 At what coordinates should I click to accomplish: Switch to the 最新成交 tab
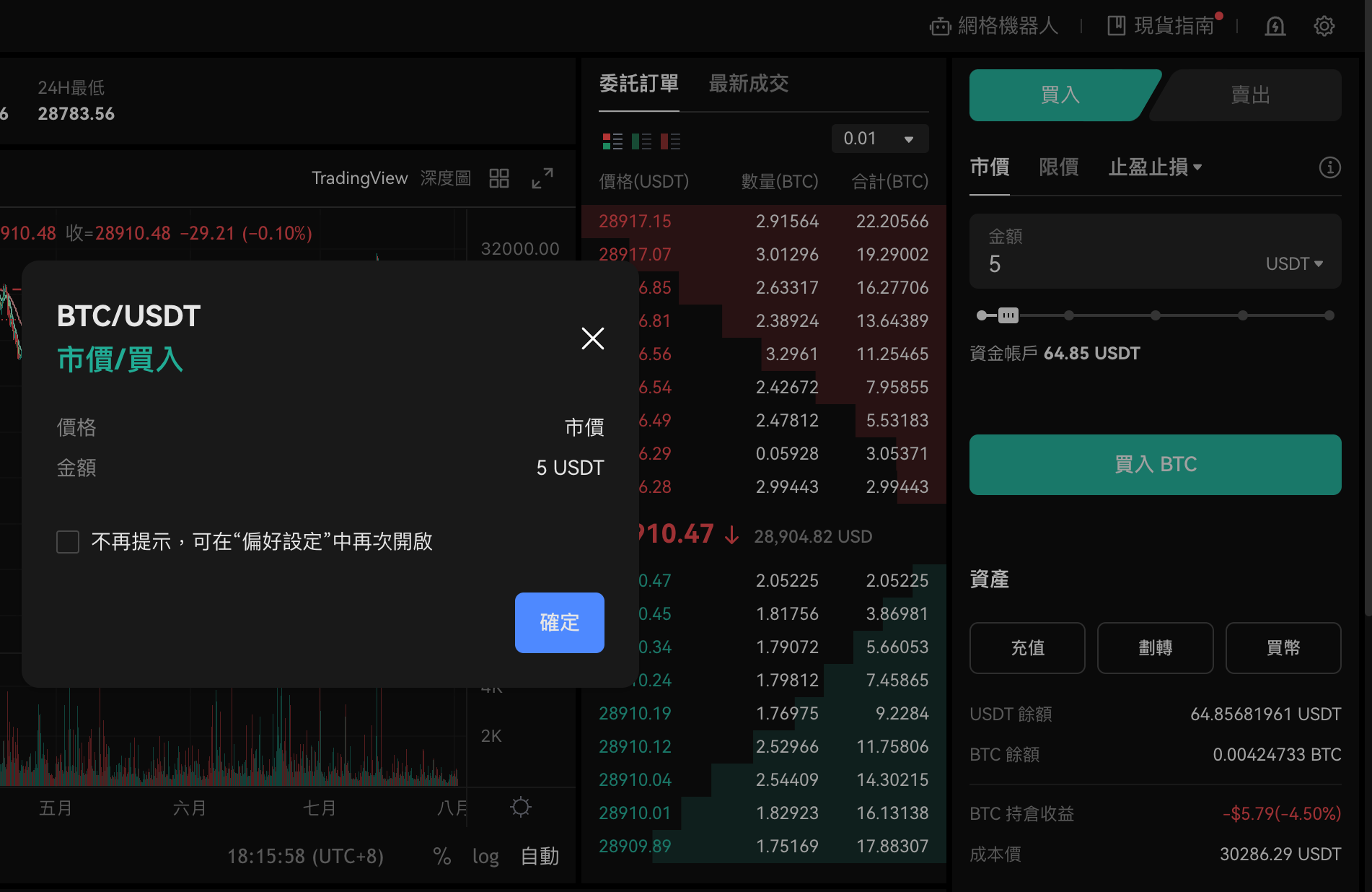(748, 84)
